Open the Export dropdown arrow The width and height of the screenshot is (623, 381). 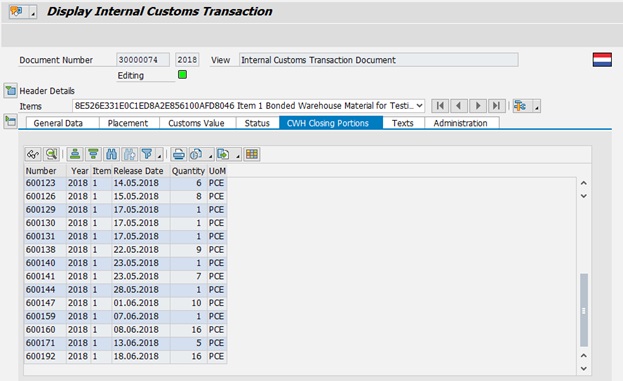238,155
